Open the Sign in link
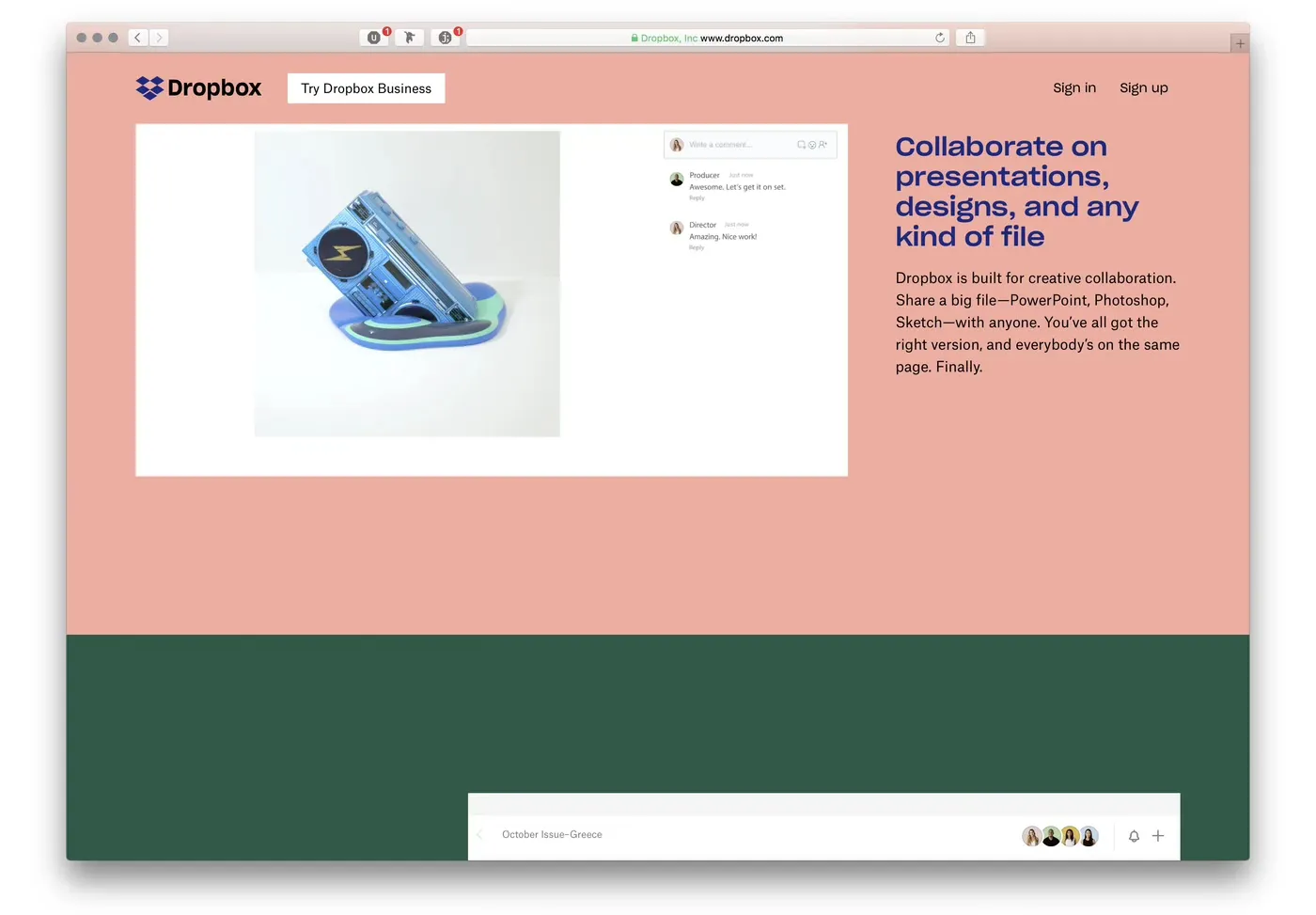 click(x=1073, y=87)
